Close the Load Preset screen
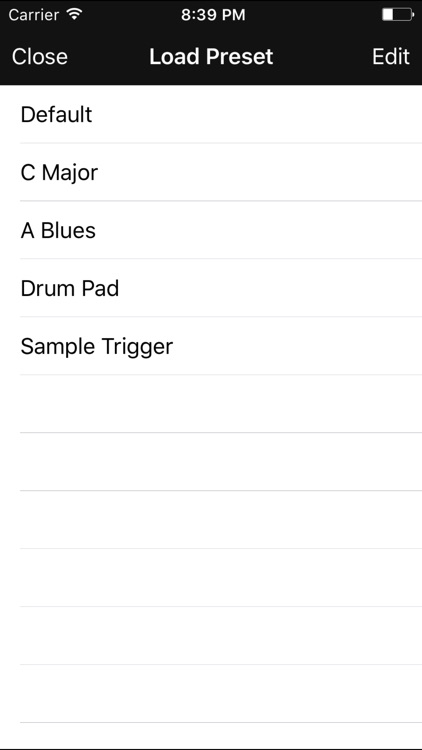Screen dimensions: 422x750 click(40, 56)
